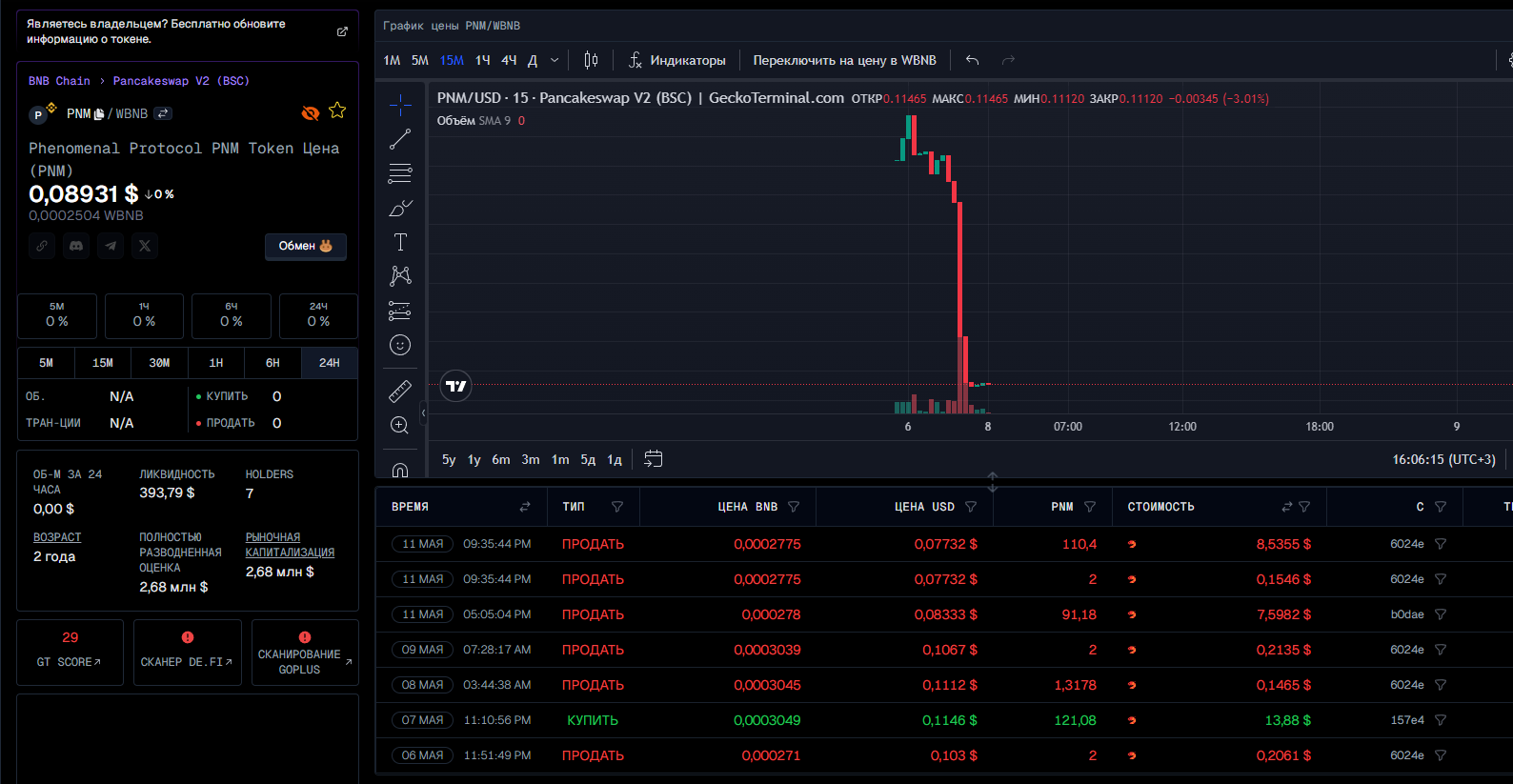
Task: Switch the chart to the Д interval
Action: pyautogui.click(x=533, y=60)
